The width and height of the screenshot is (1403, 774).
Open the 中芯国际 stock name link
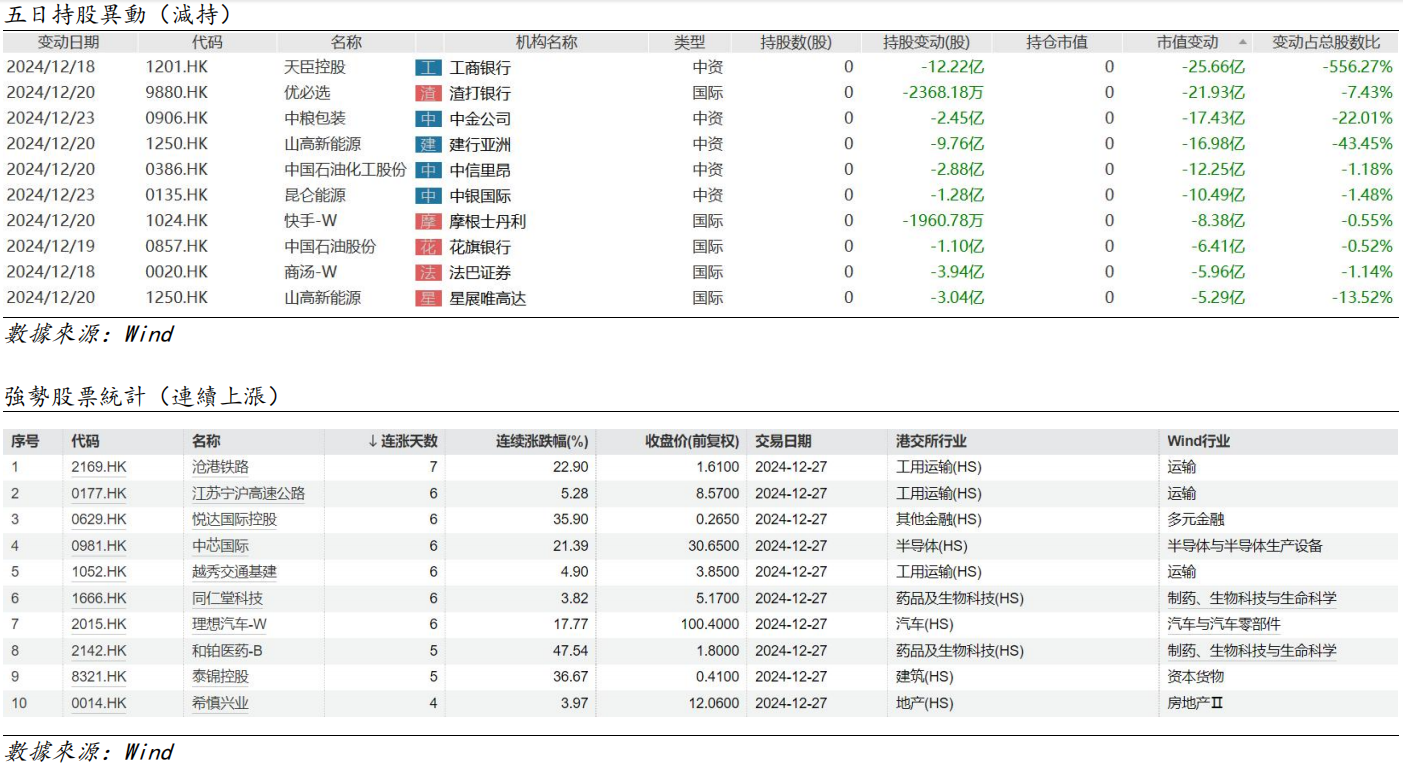tap(220, 546)
